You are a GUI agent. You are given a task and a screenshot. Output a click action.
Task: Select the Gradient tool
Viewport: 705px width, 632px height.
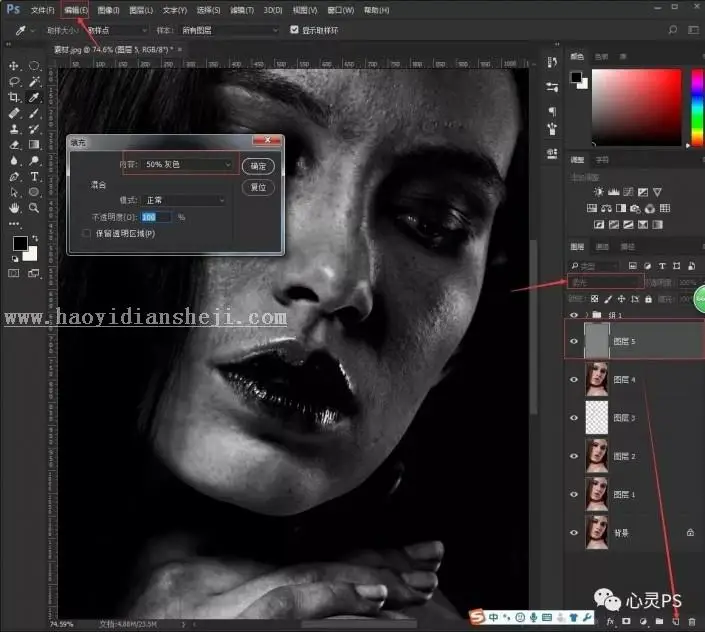click(x=34, y=145)
